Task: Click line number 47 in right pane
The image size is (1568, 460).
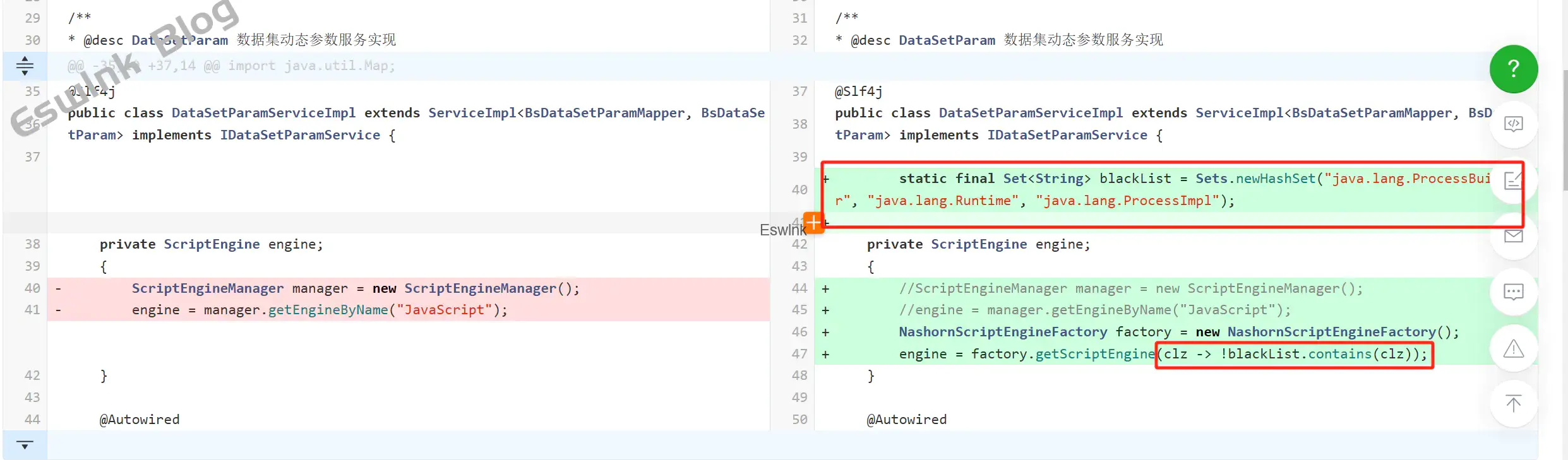Action: click(799, 354)
